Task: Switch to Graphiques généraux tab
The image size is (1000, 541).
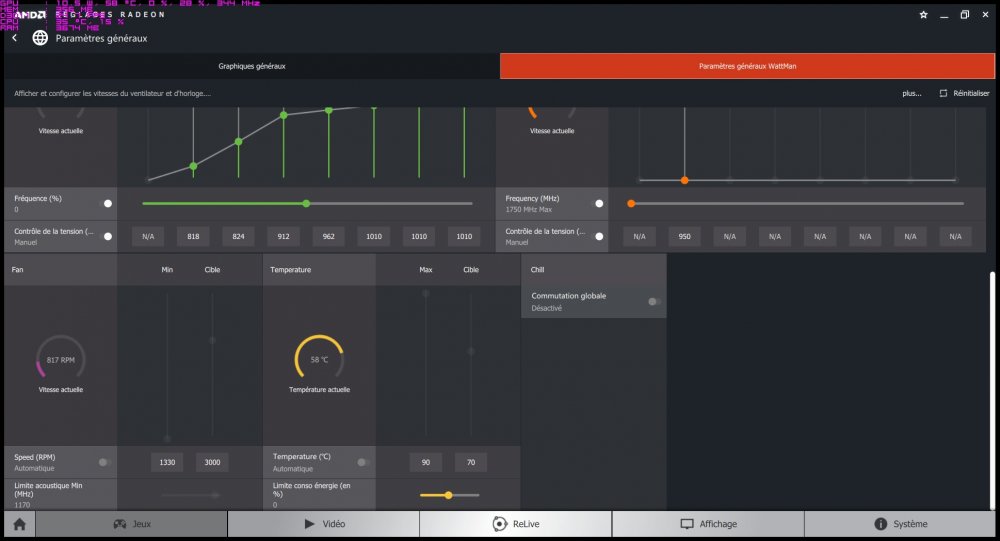Action: point(252,66)
